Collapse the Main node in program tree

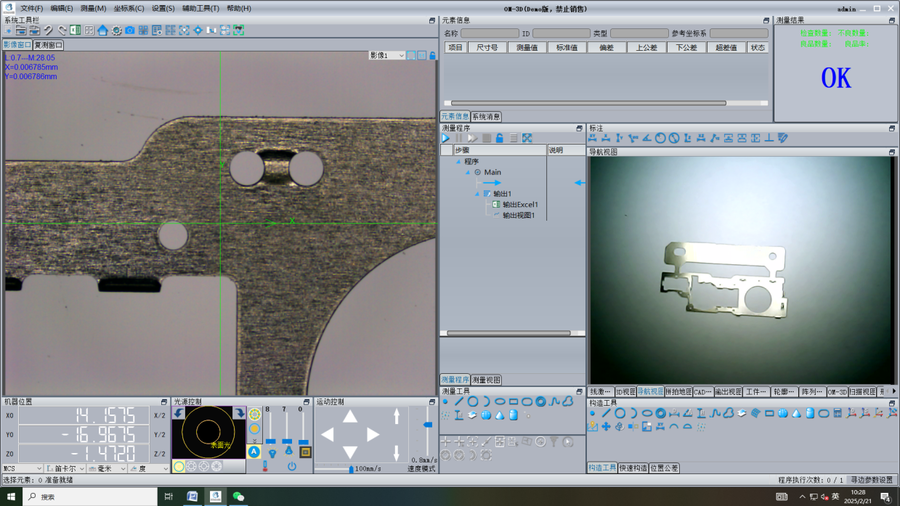tap(467, 172)
